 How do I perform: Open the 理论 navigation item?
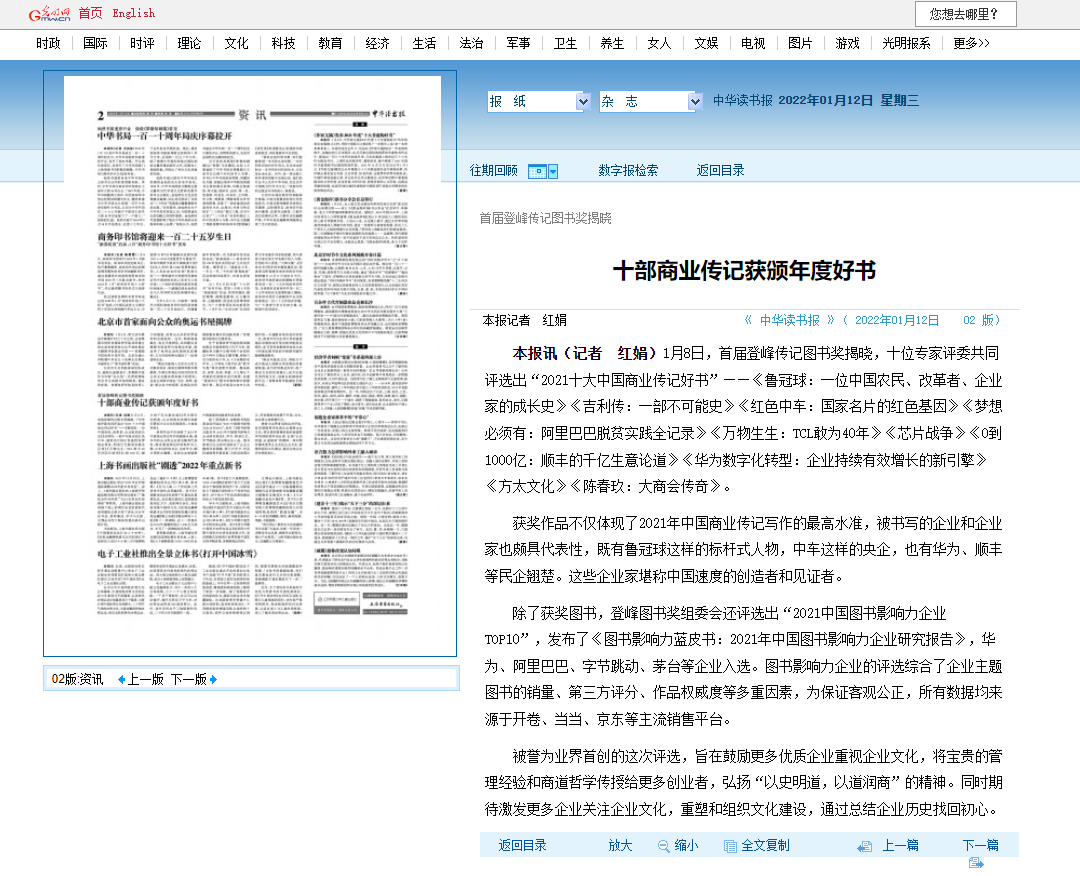189,43
